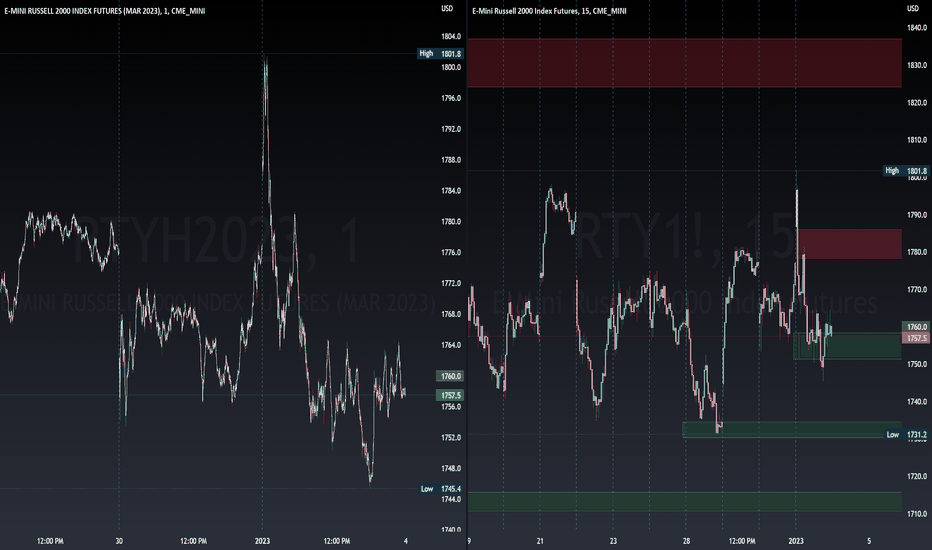
Task: Click the 1768.0 price axis label
Action: [x=451, y=314]
